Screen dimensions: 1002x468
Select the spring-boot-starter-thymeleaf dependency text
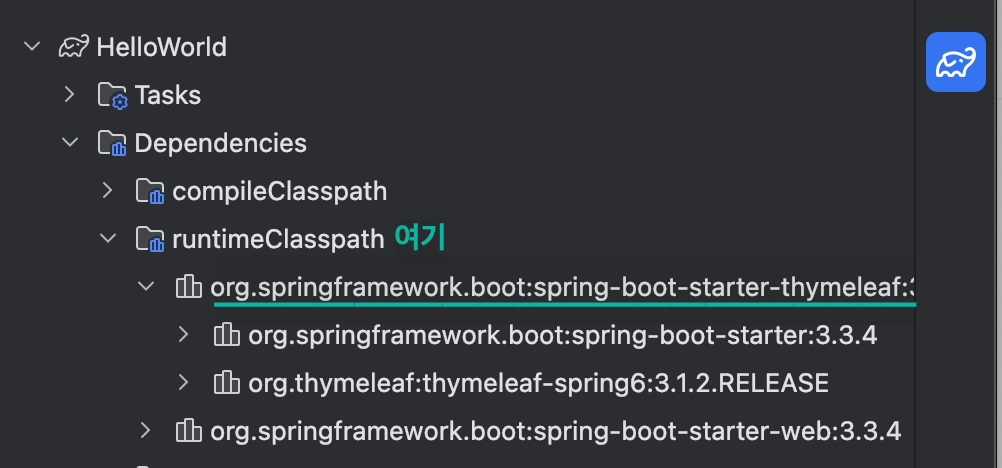point(564,288)
